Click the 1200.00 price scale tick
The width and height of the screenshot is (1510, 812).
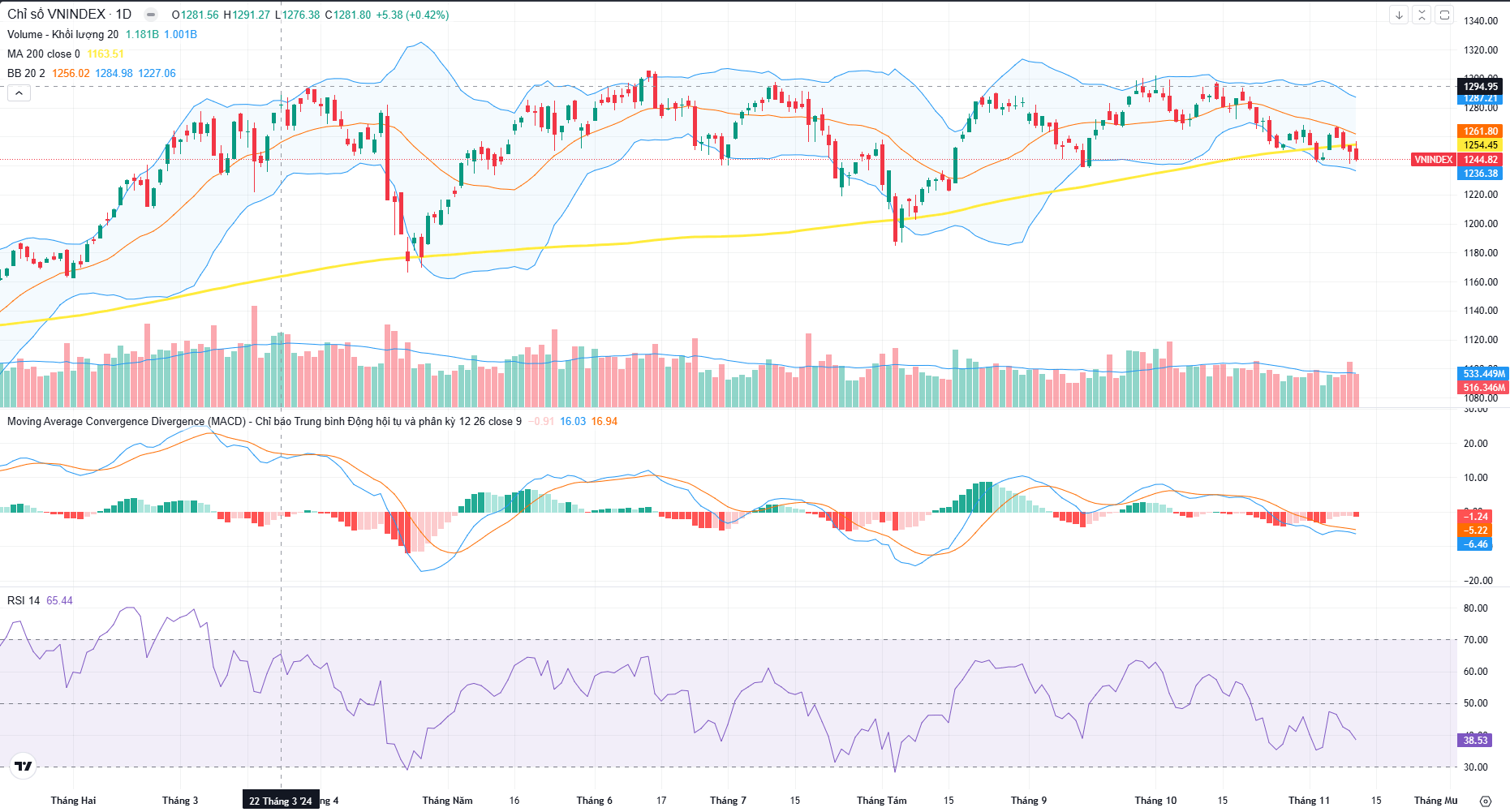(x=1481, y=224)
